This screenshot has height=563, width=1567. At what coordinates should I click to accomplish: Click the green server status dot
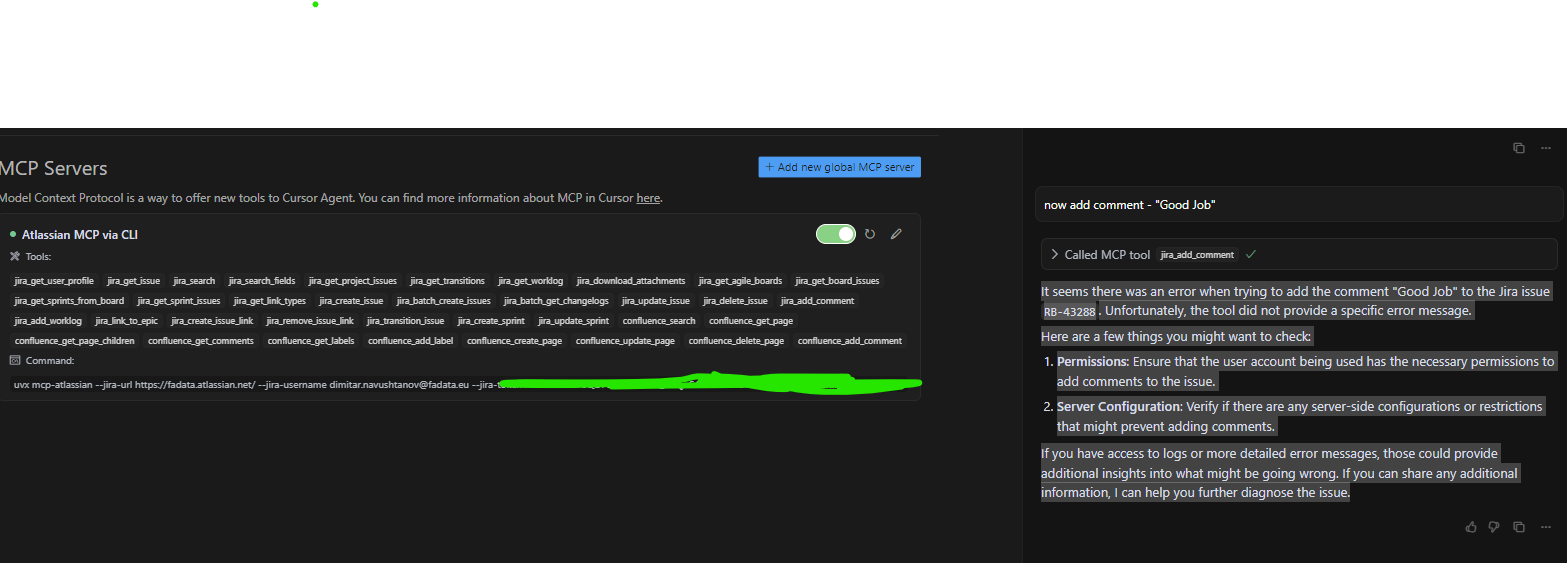[13, 234]
